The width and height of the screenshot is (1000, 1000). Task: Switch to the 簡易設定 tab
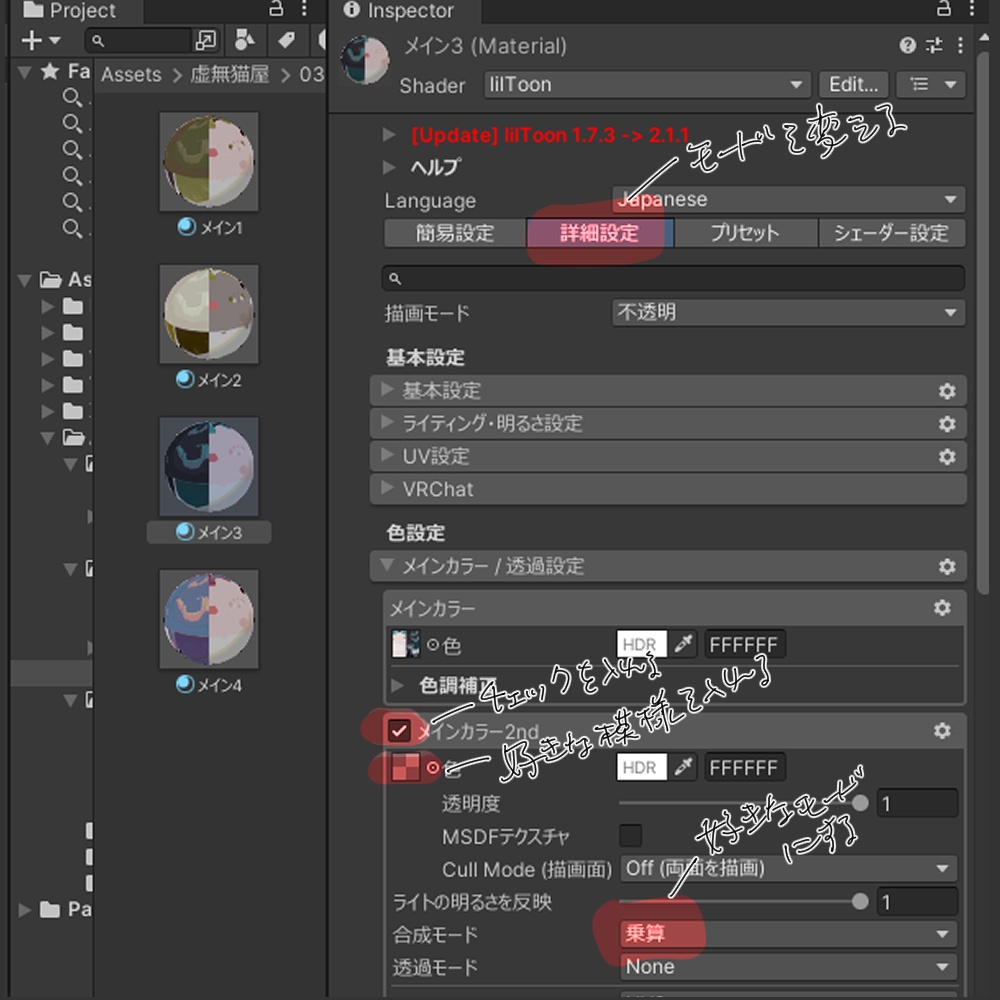[455, 232]
